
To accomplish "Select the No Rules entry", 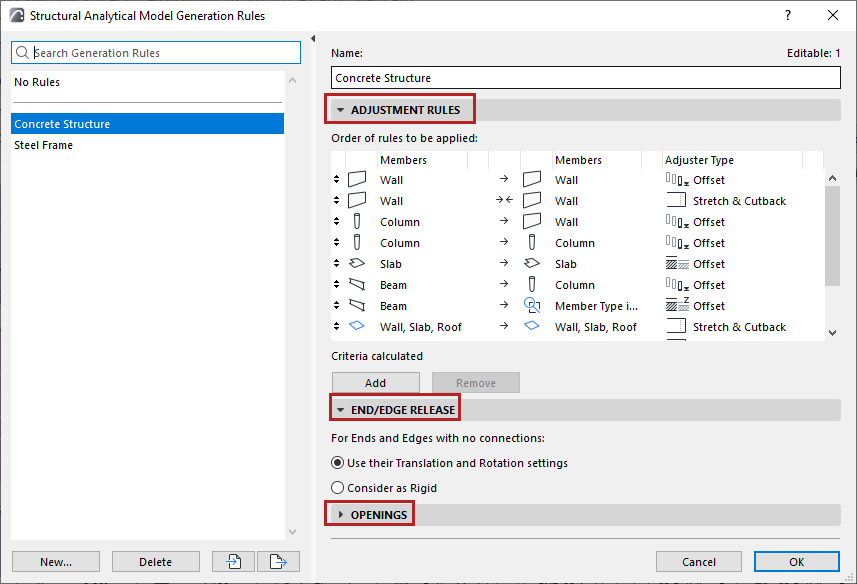I will [37, 82].
